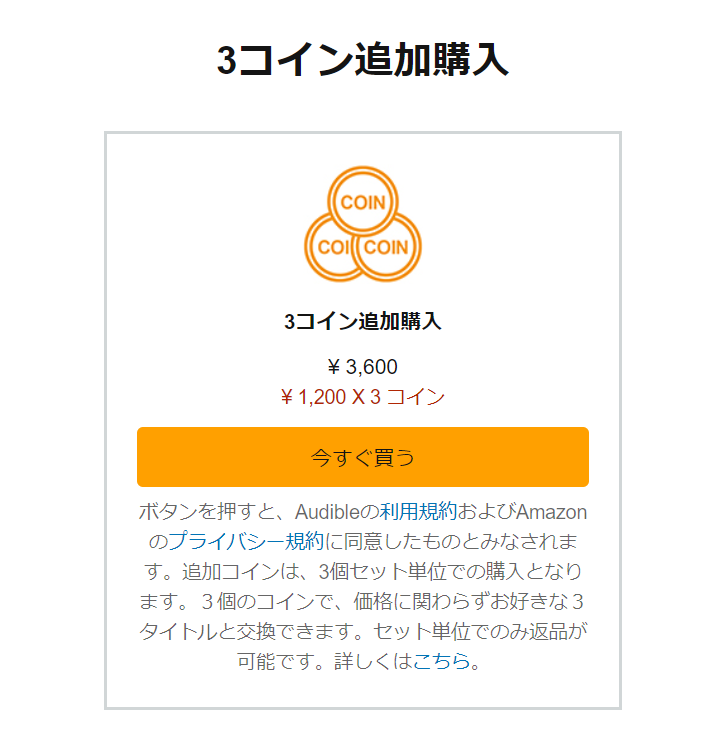The width and height of the screenshot is (714, 732).
Task: Click the ¥3,600 total price
Action: (x=363, y=367)
